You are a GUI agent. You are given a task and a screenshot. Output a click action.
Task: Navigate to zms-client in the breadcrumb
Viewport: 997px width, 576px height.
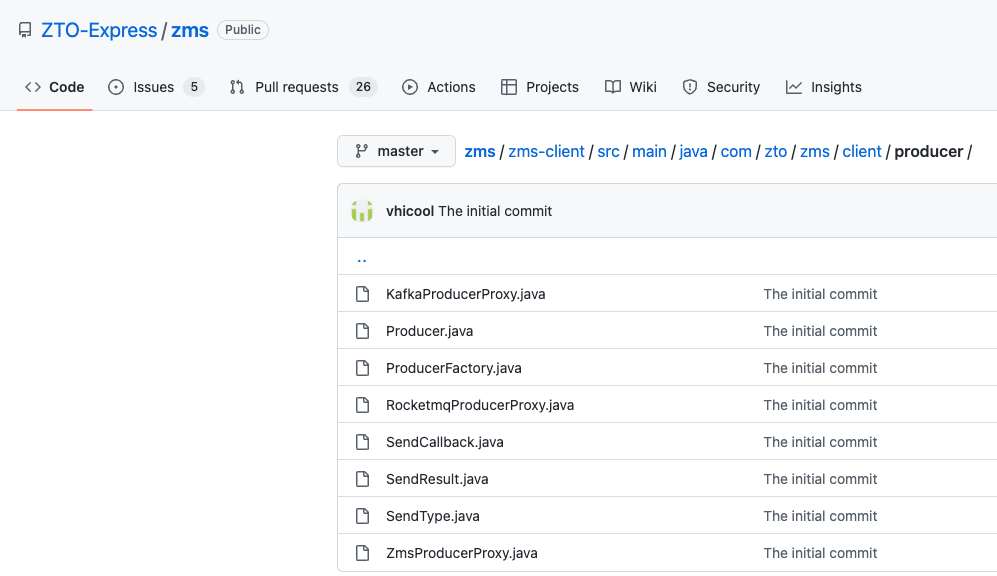[x=546, y=151]
